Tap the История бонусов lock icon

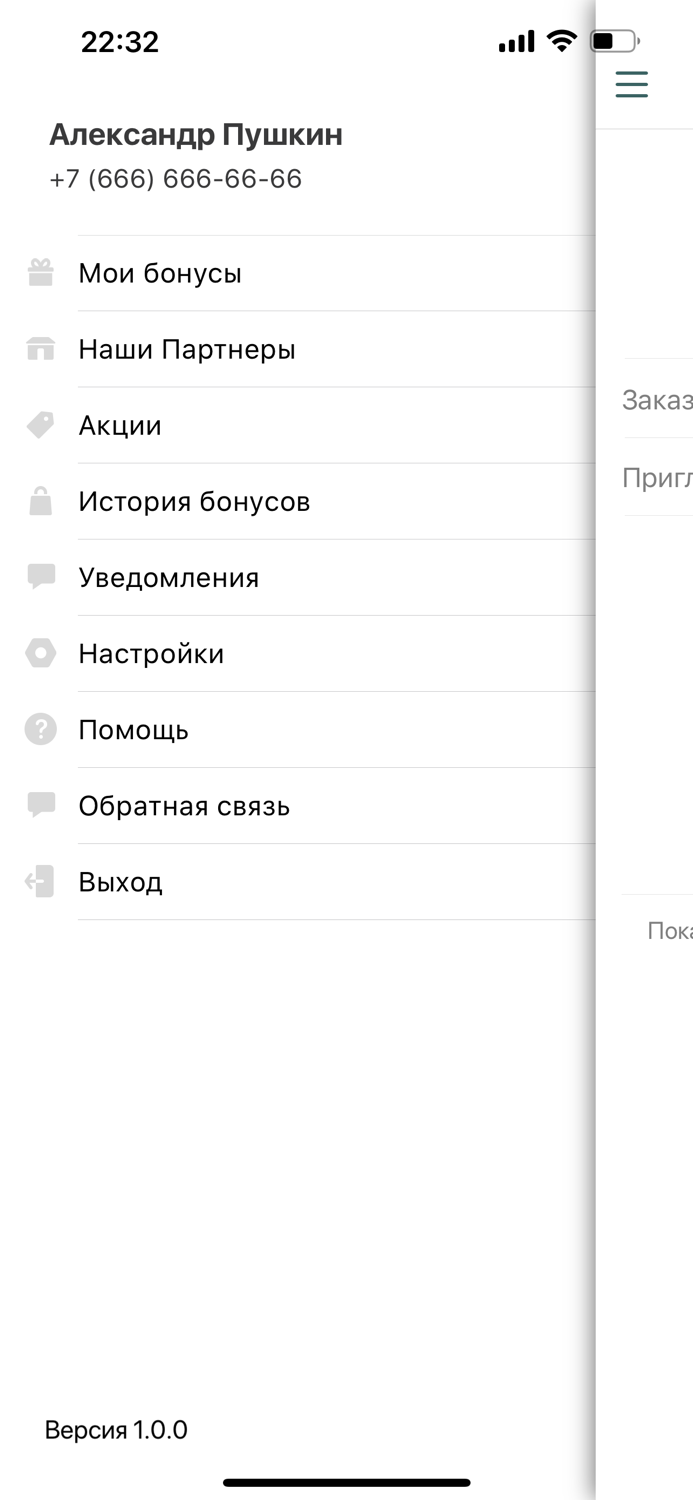(39, 501)
